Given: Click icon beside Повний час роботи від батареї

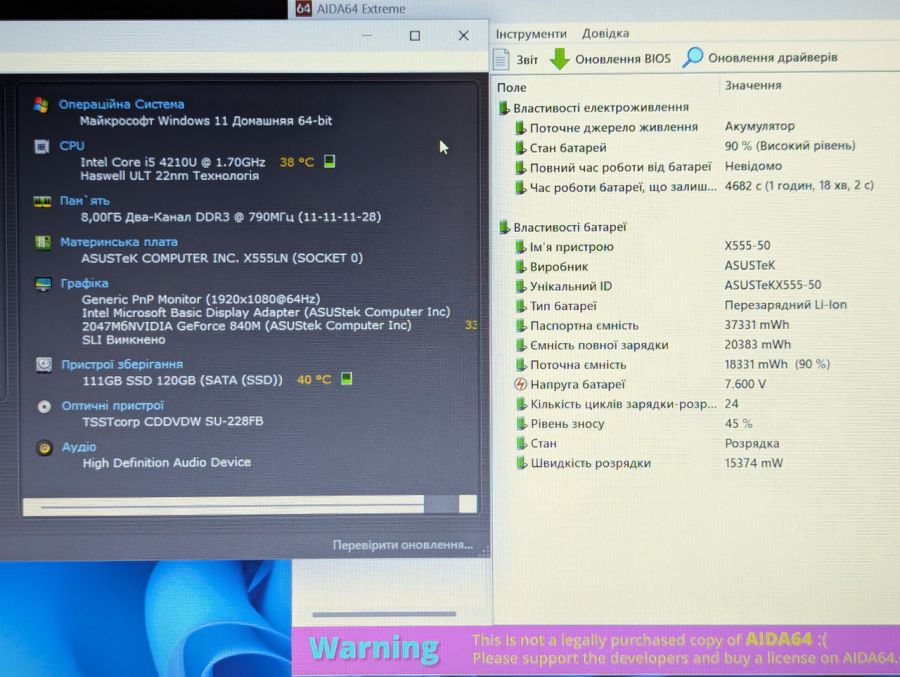Looking at the screenshot, I should coord(520,168).
